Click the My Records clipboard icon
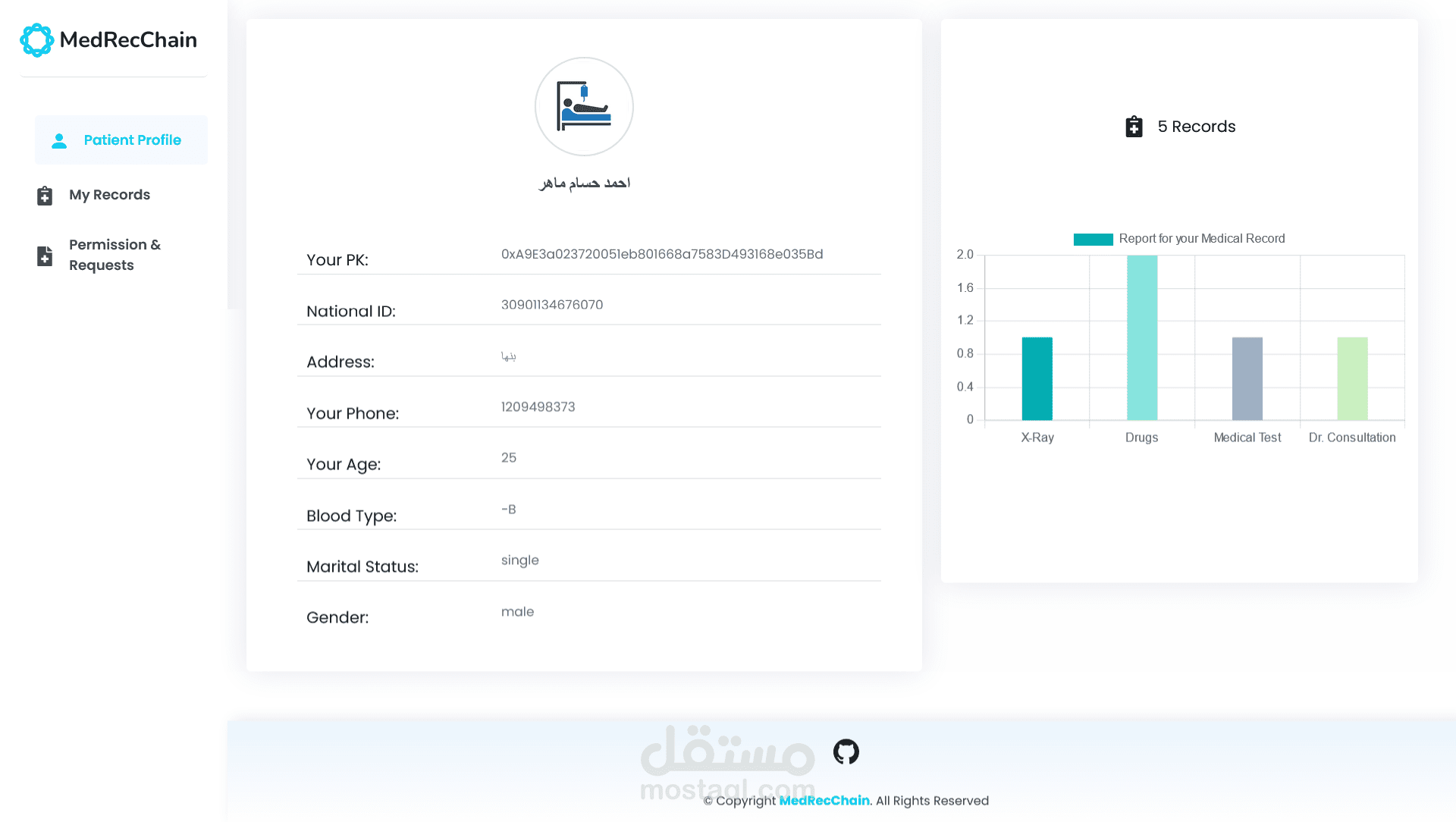 click(x=45, y=196)
